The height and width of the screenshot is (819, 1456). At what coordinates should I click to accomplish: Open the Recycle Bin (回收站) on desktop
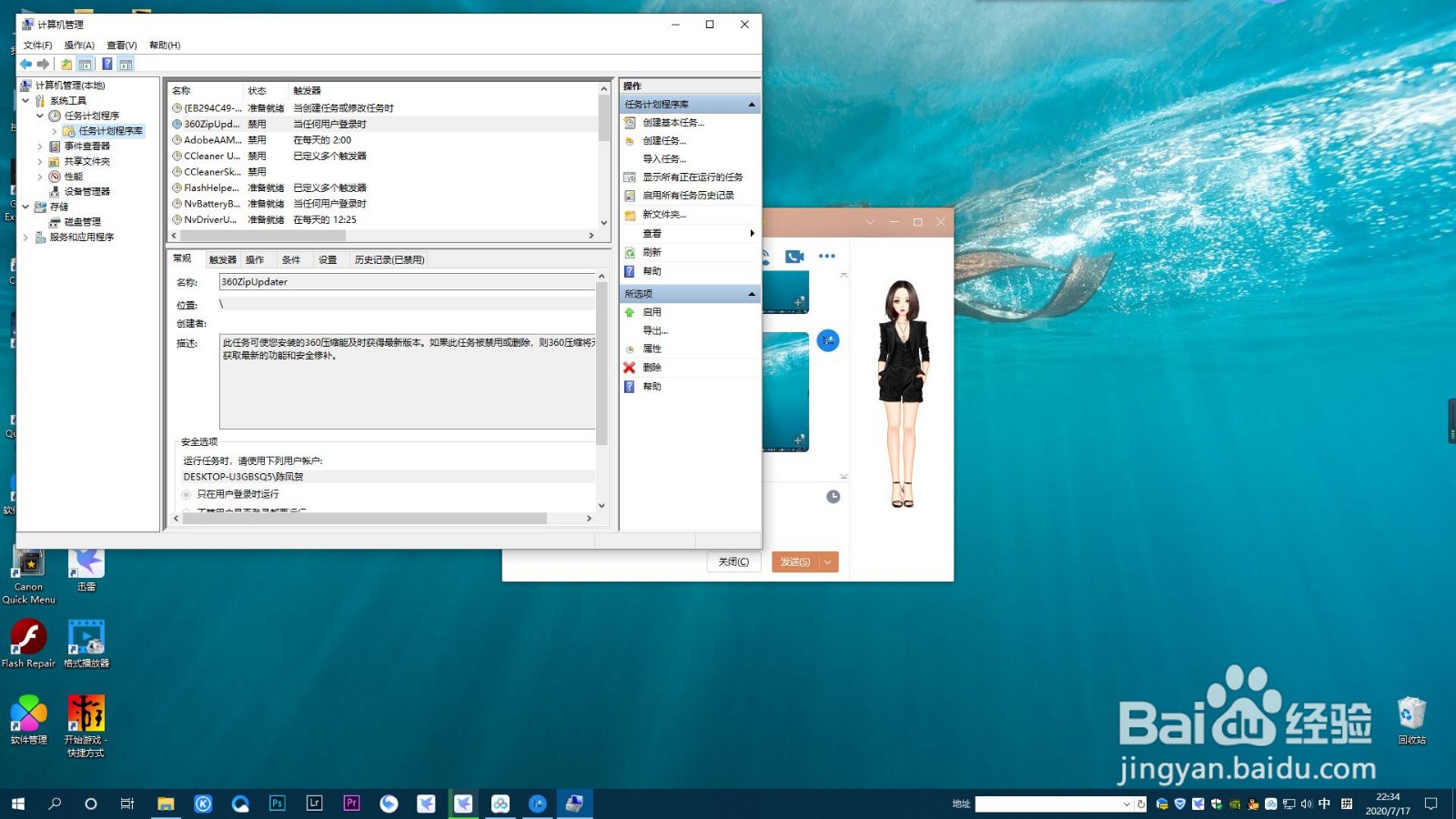pyautogui.click(x=1411, y=721)
